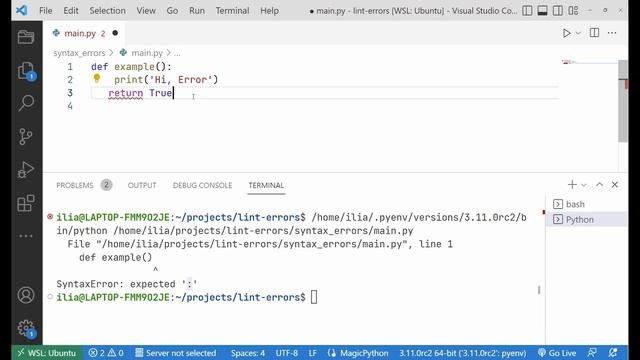Open run options dropdown beside play button

(578, 33)
